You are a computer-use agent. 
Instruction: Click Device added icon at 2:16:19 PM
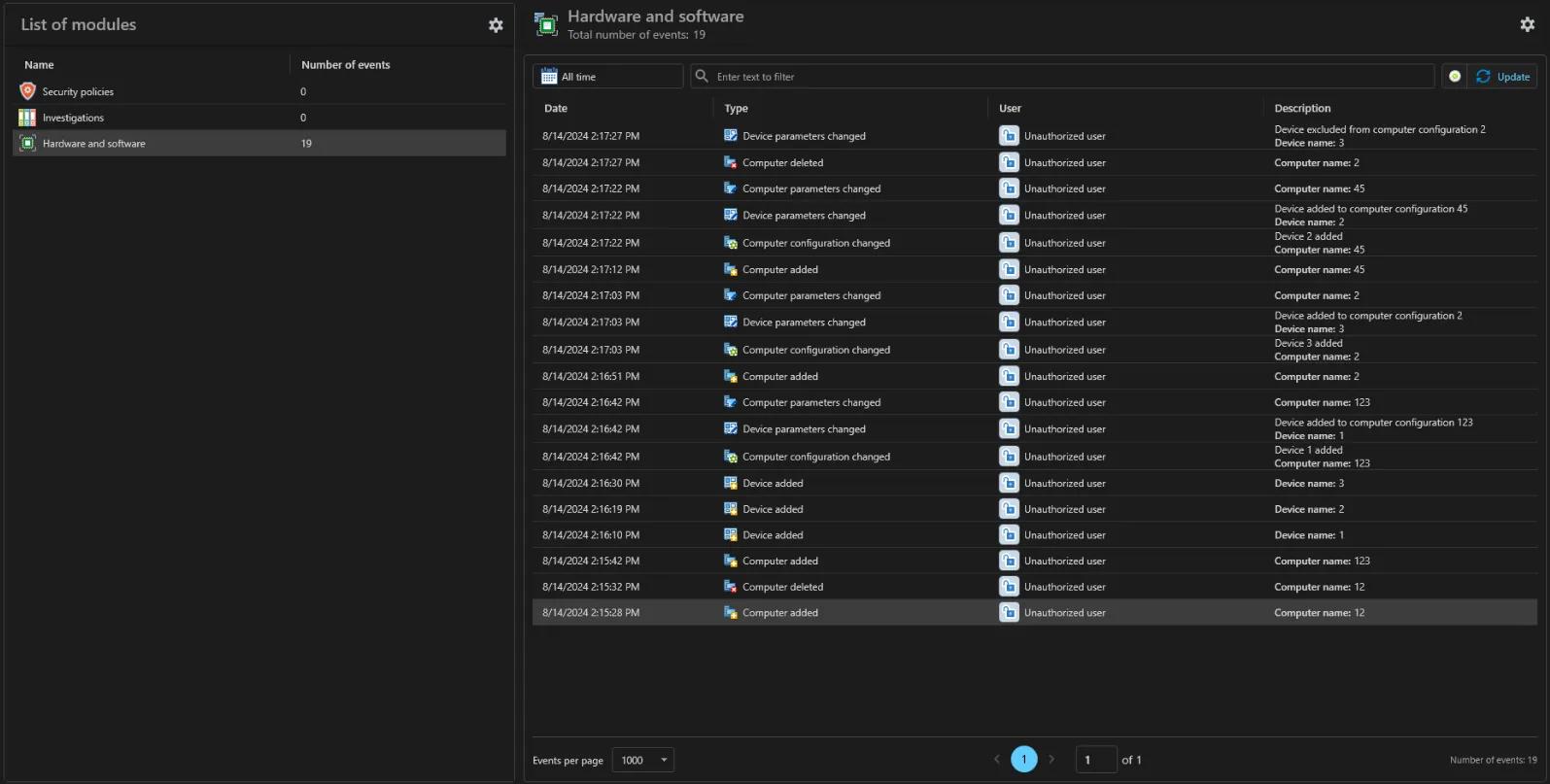click(x=731, y=508)
